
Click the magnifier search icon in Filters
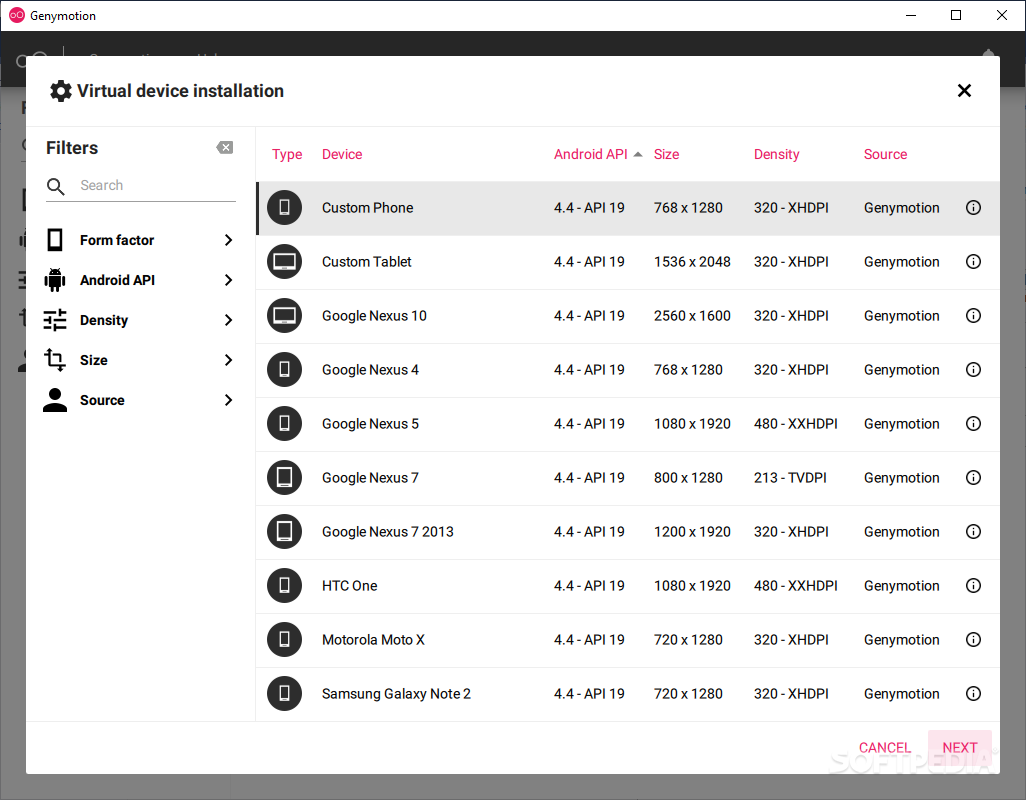(x=56, y=186)
